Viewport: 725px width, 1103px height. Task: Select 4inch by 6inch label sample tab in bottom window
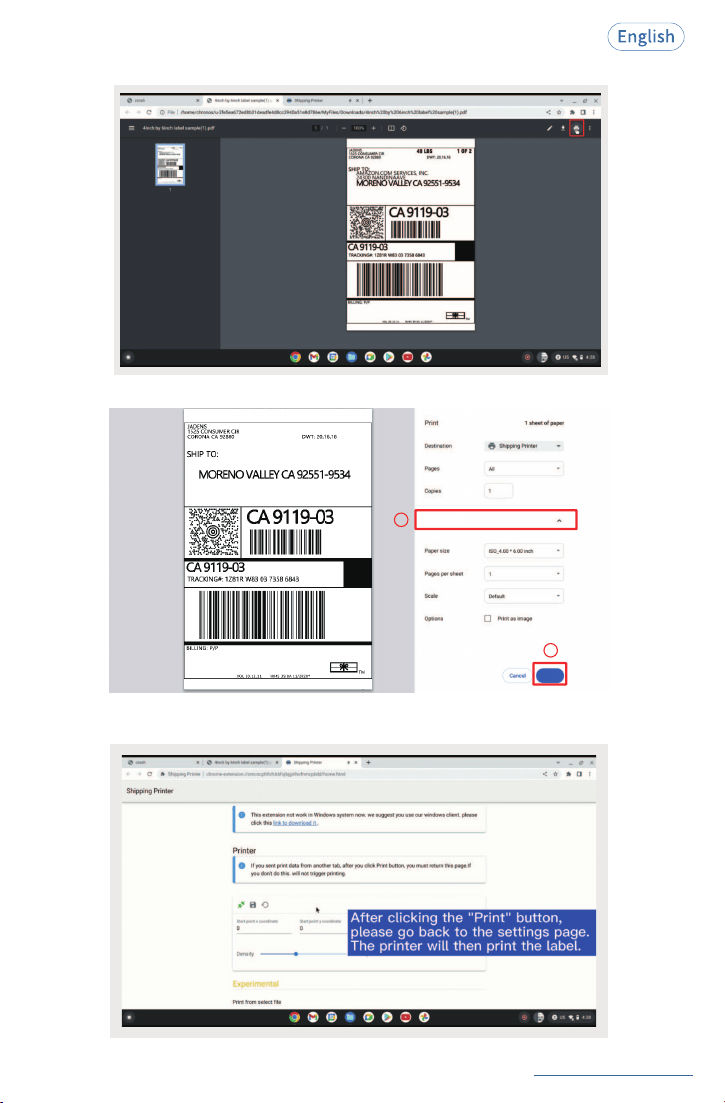(x=242, y=762)
